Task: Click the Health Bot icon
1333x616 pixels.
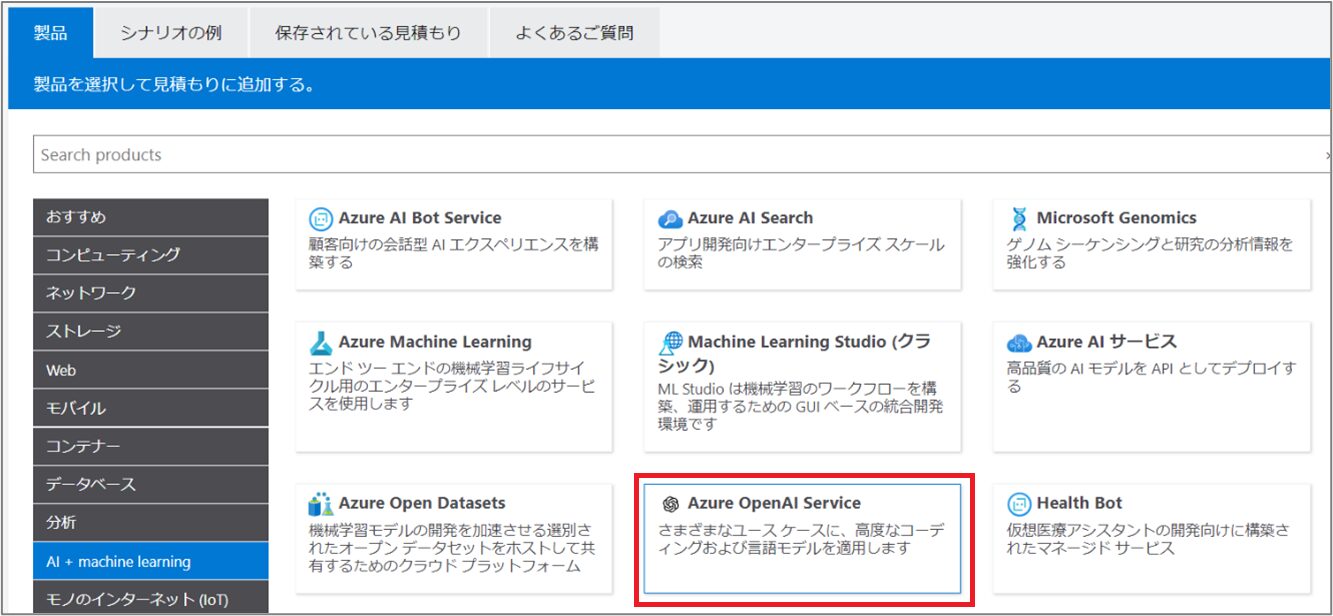Action: pyautogui.click(x=1019, y=504)
